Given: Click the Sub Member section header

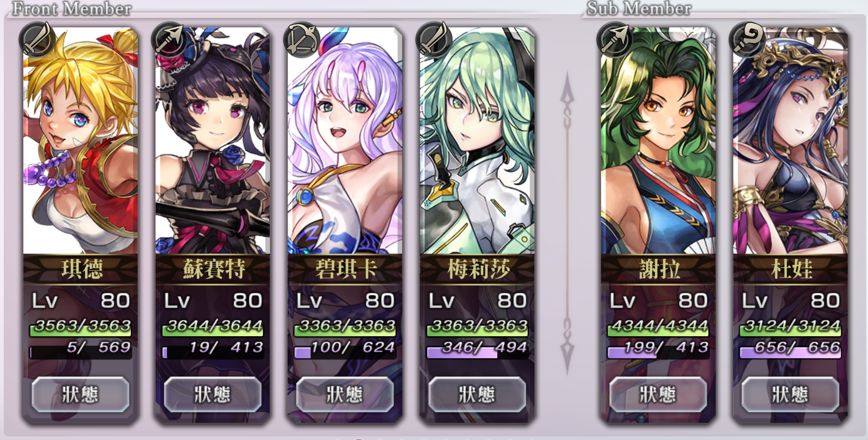Looking at the screenshot, I should pyautogui.click(x=639, y=9).
